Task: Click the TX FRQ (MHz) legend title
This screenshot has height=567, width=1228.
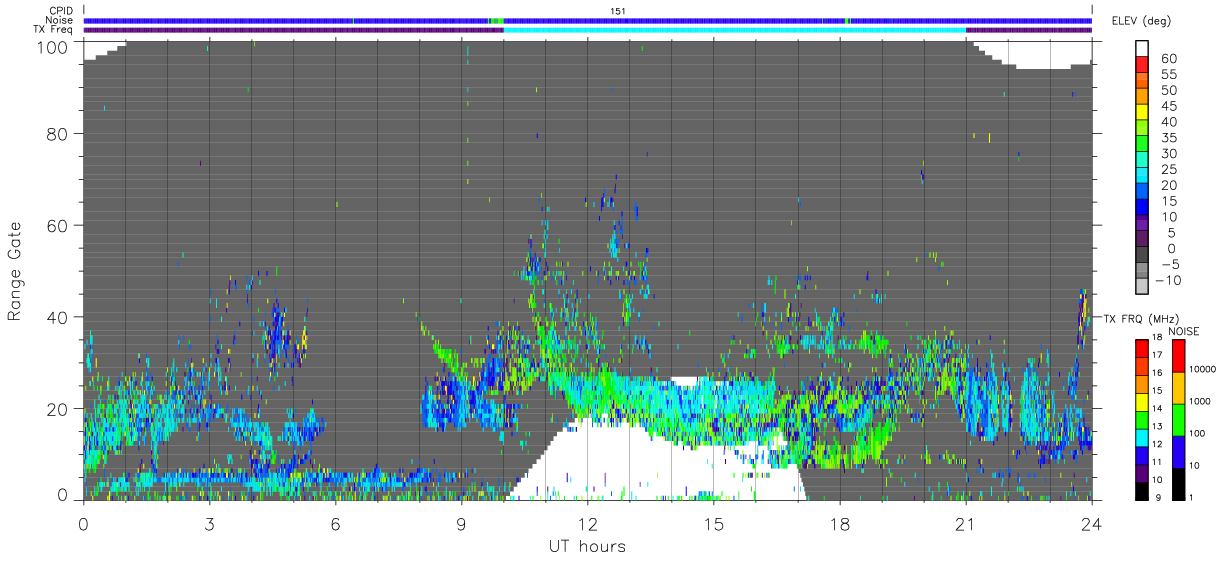Action: coord(1139,318)
